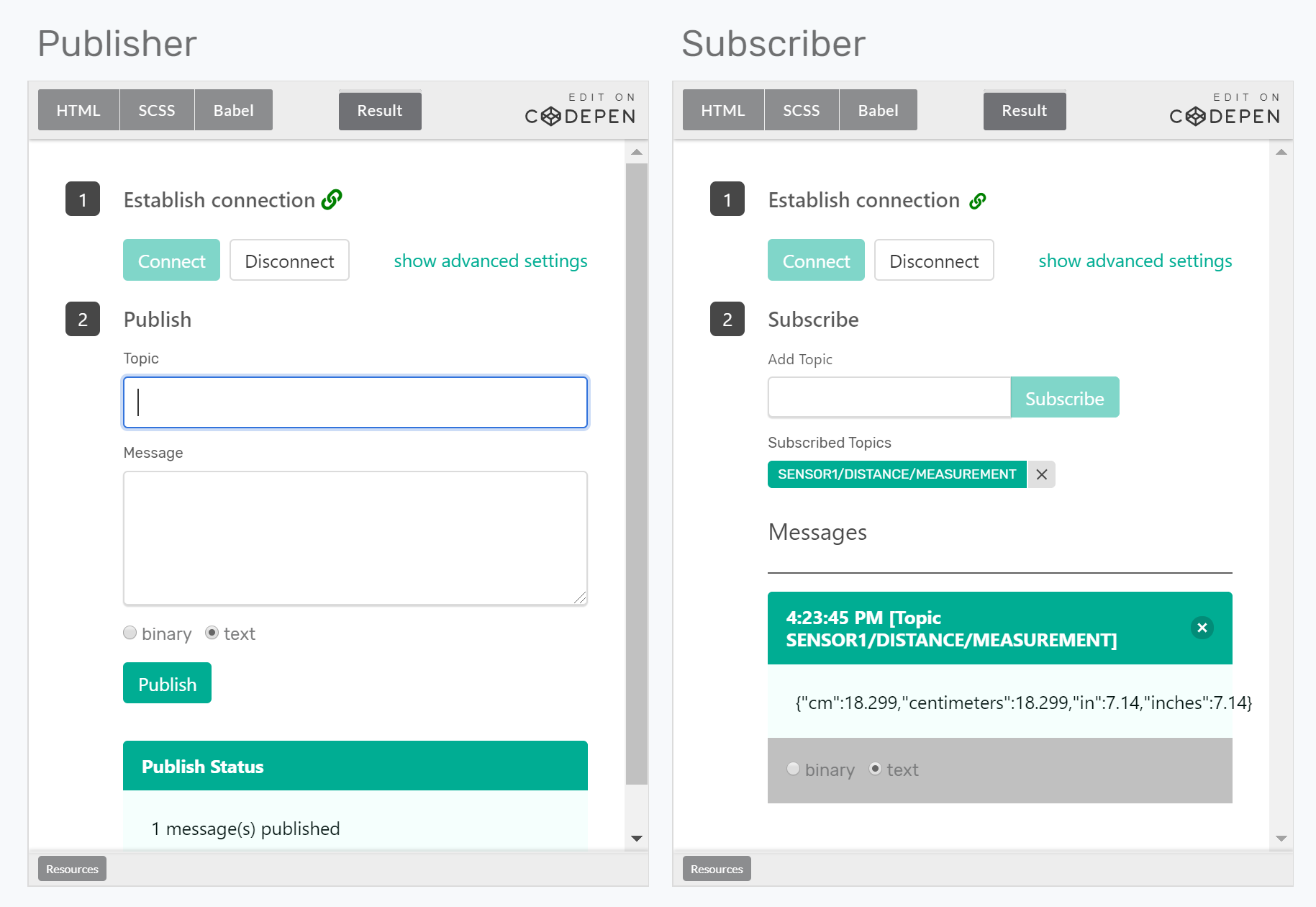Screen dimensions: 1316x907
Task: Select text option in Publisher panel
Action: 212,633
